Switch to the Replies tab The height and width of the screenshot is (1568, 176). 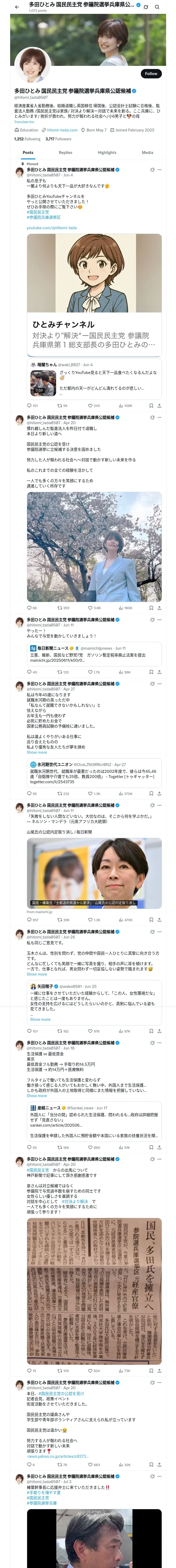tap(65, 153)
